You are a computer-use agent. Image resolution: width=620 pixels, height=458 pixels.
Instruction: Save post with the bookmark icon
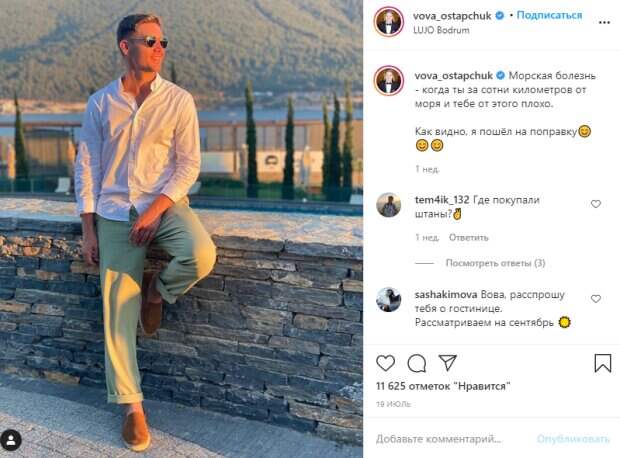602,363
